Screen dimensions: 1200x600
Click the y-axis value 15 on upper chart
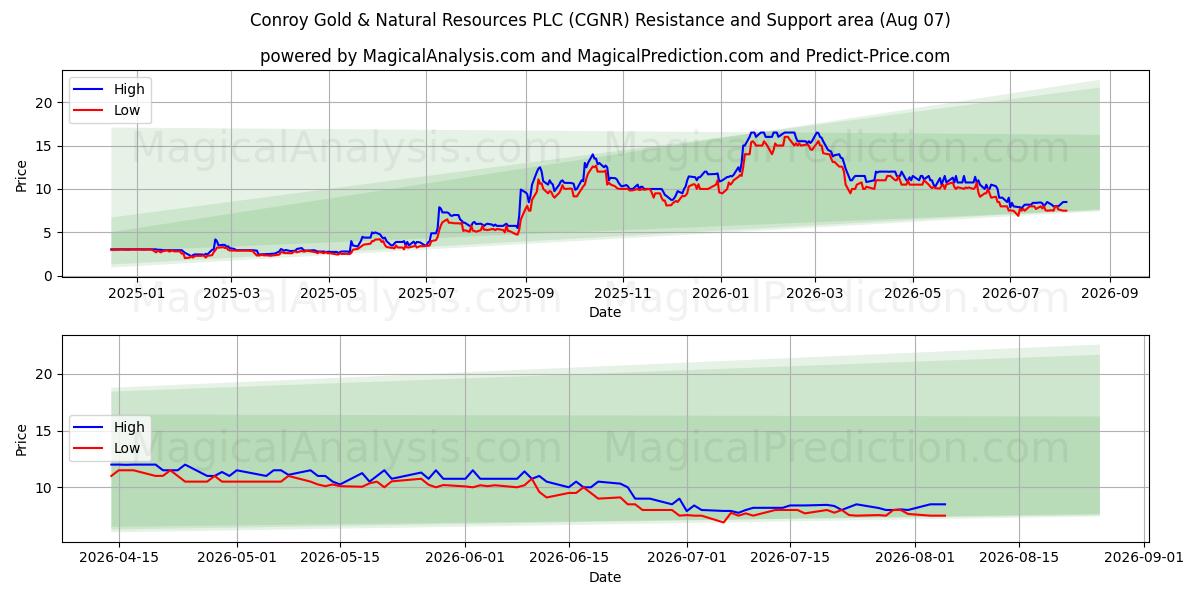43,146
